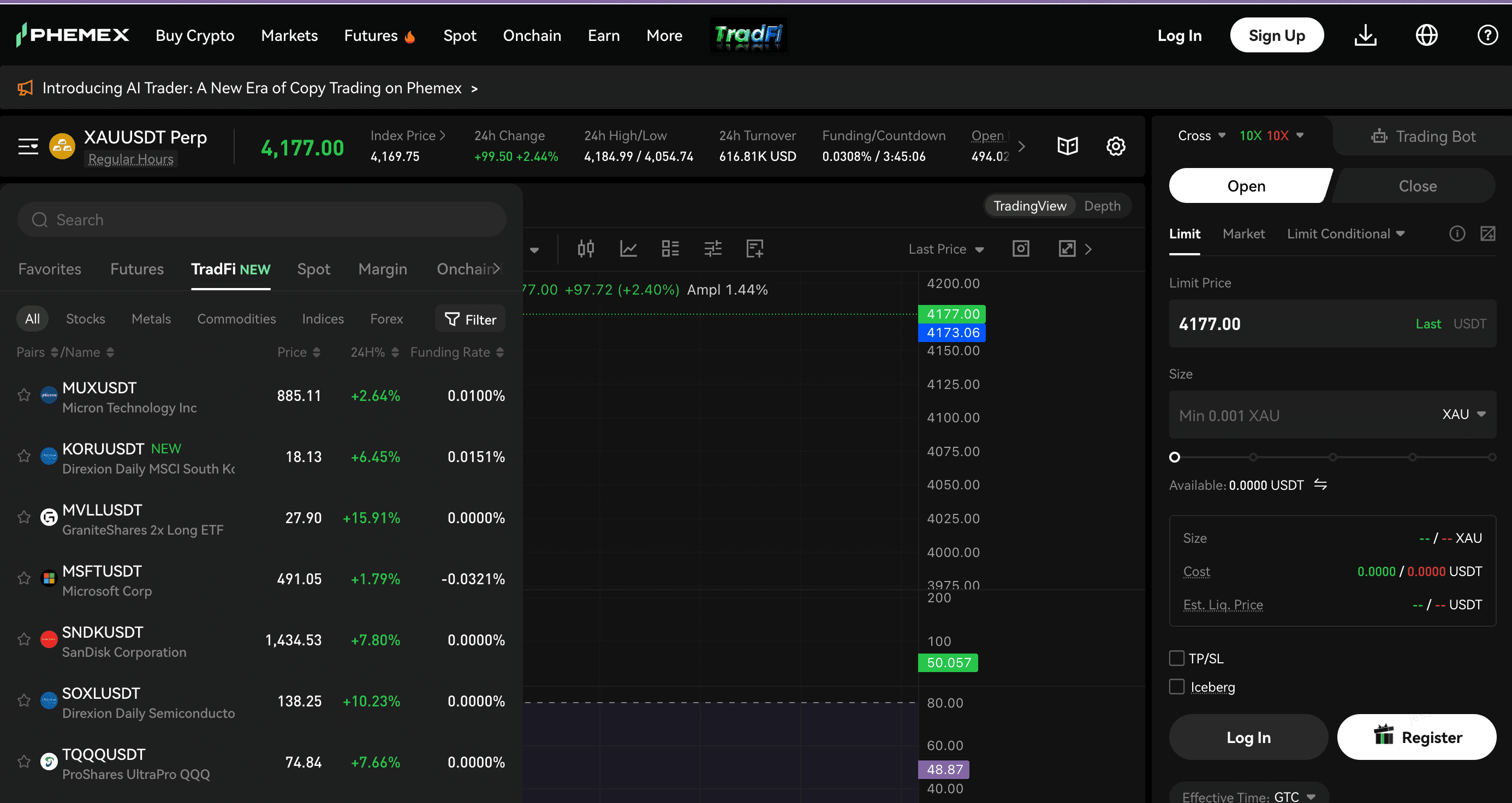Screen dimensions: 1512x803
Task: Favorite KORUUSDT with its star
Action: (x=24, y=457)
